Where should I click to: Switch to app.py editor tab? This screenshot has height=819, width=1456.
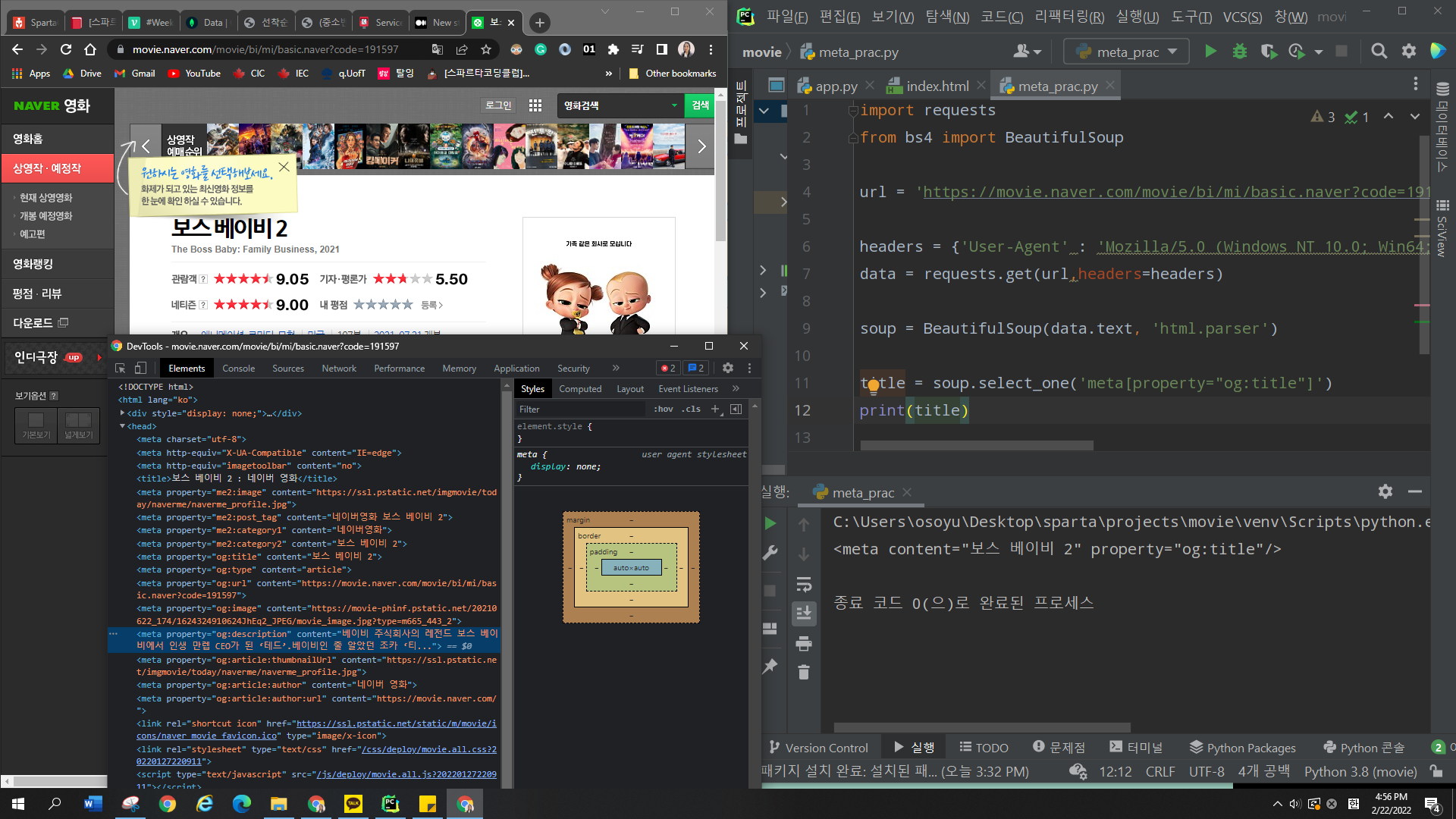(x=836, y=86)
